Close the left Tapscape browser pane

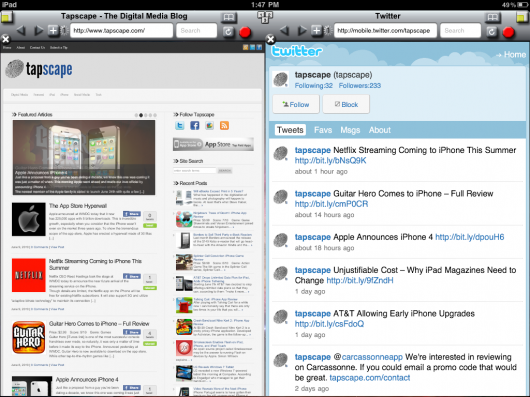[5, 39]
